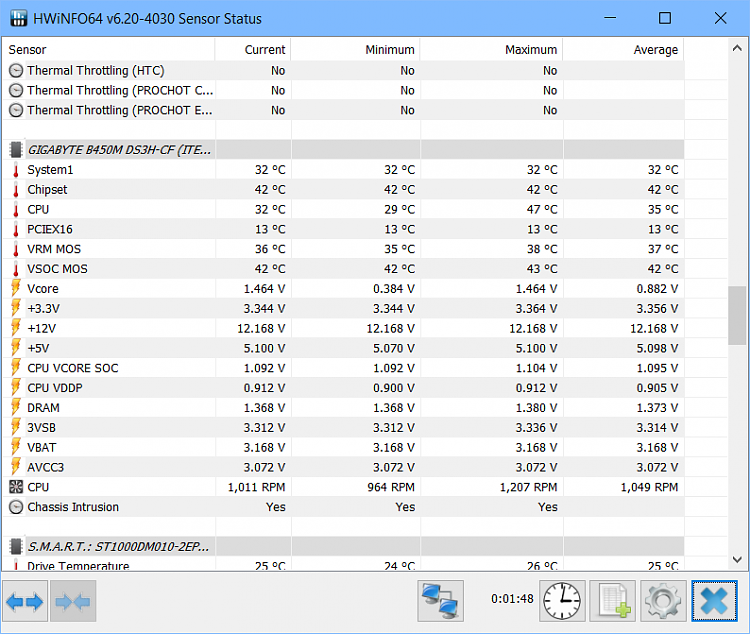Click the GIGABYTE B450M chip icon

(x=16, y=150)
